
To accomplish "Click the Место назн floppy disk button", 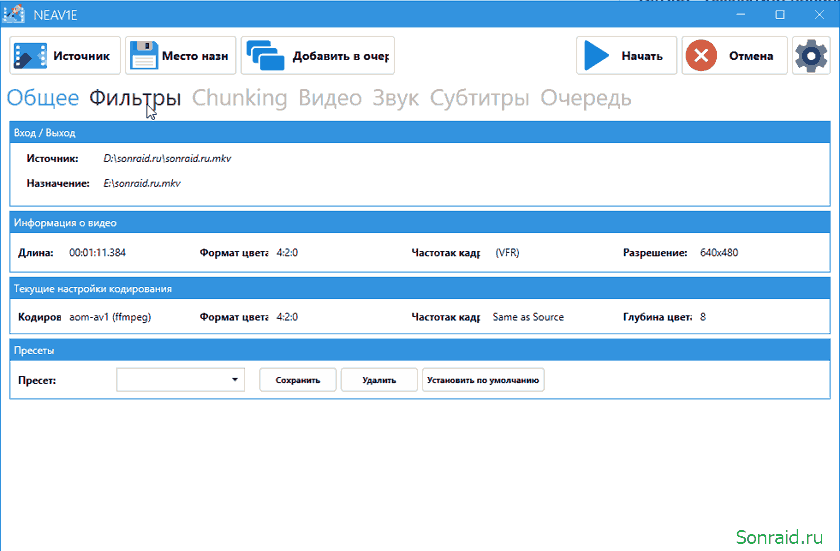I will tap(181, 55).
